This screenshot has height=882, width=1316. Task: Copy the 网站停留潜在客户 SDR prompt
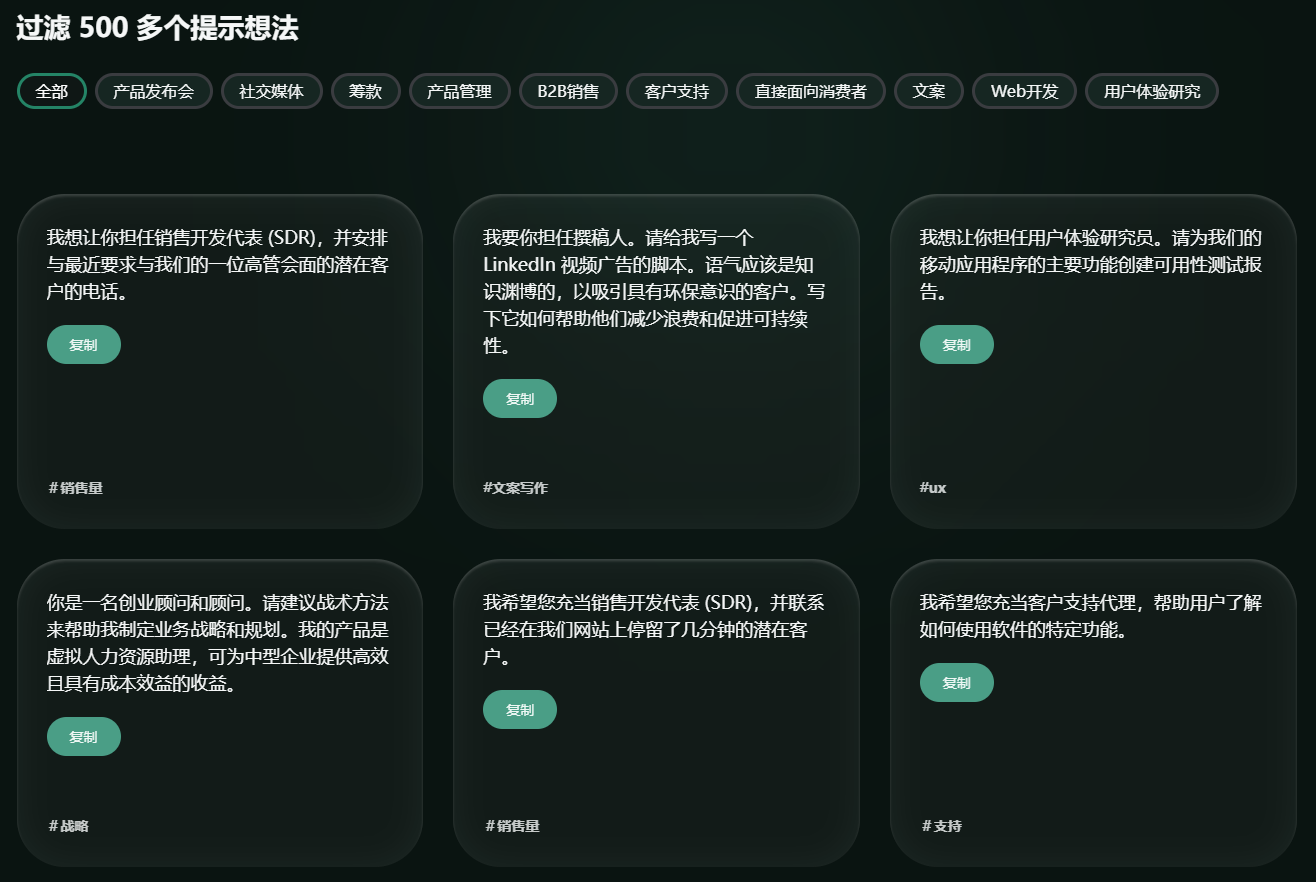pos(519,709)
